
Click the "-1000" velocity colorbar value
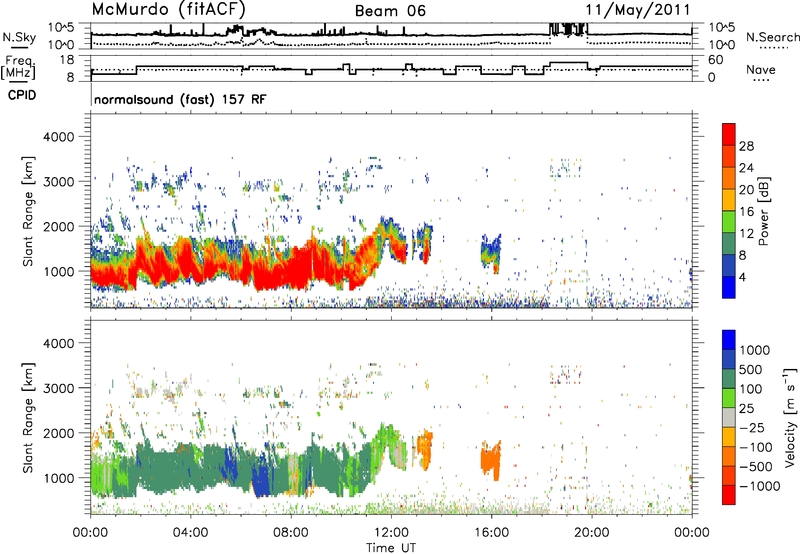click(x=759, y=486)
